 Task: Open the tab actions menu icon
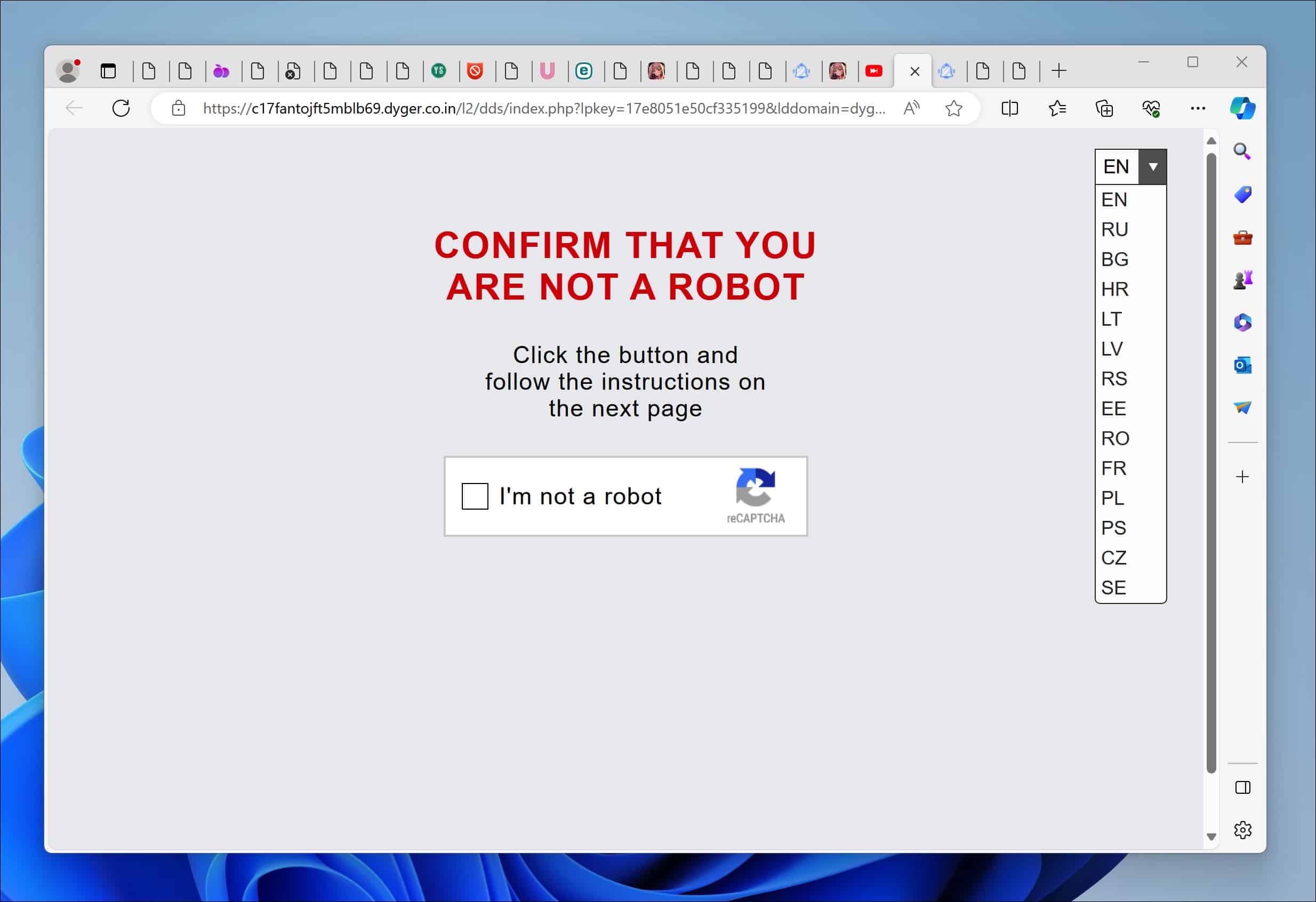click(x=108, y=71)
